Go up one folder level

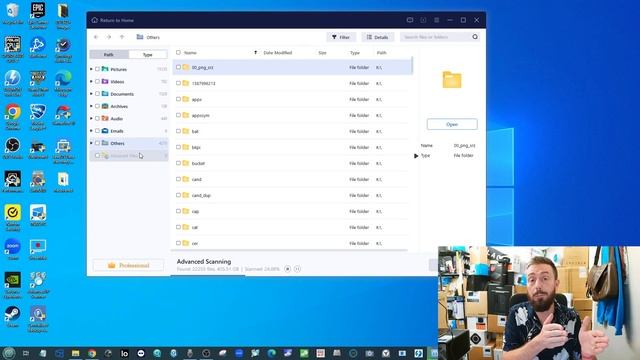pos(122,37)
